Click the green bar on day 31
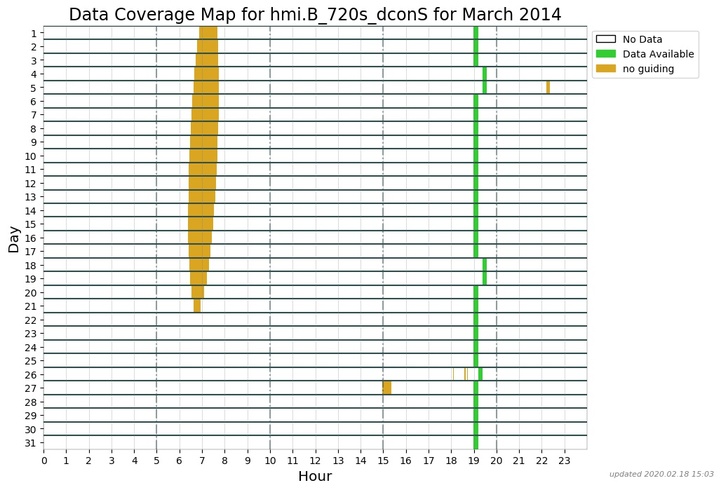 476,442
